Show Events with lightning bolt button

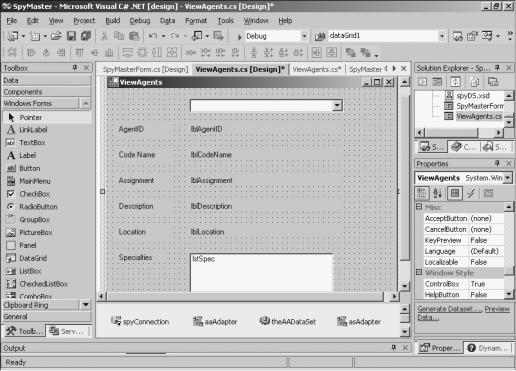pyautogui.click(x=471, y=193)
